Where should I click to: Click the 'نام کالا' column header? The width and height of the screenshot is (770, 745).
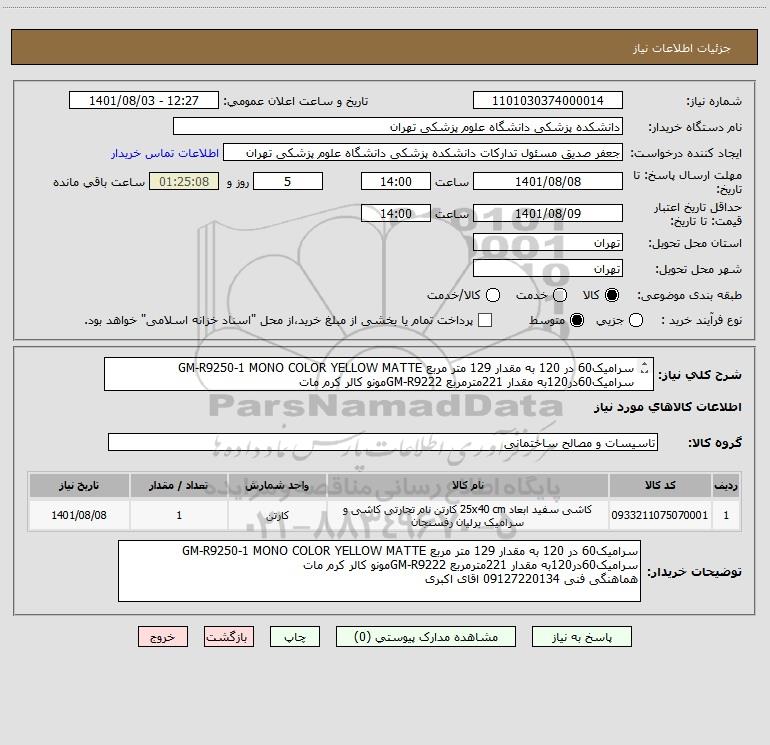[468, 486]
